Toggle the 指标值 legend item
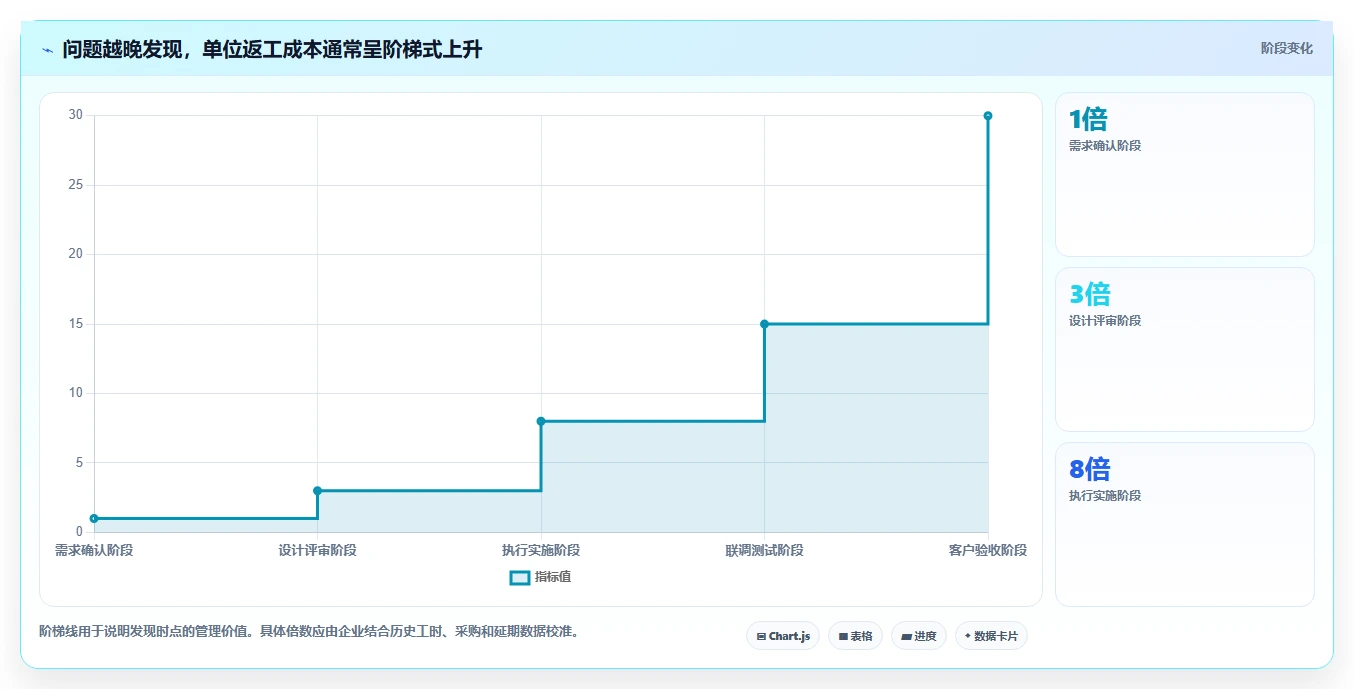 pos(541,577)
